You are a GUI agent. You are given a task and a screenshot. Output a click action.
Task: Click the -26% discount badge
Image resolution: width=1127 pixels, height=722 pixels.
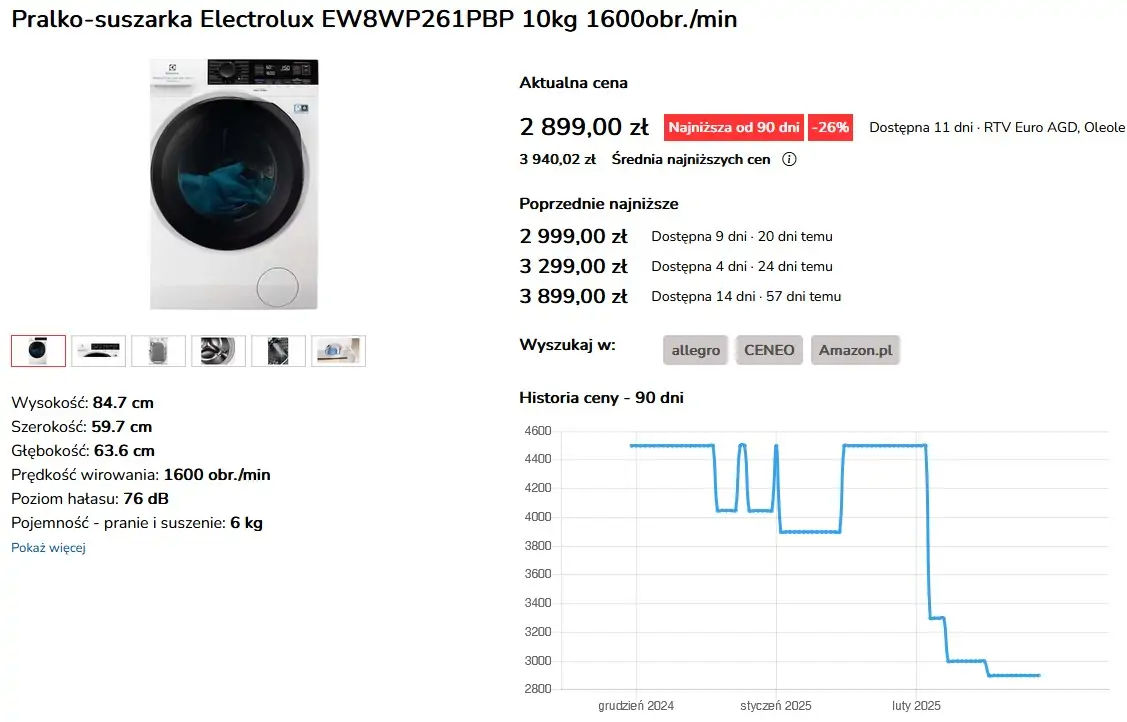(x=830, y=127)
